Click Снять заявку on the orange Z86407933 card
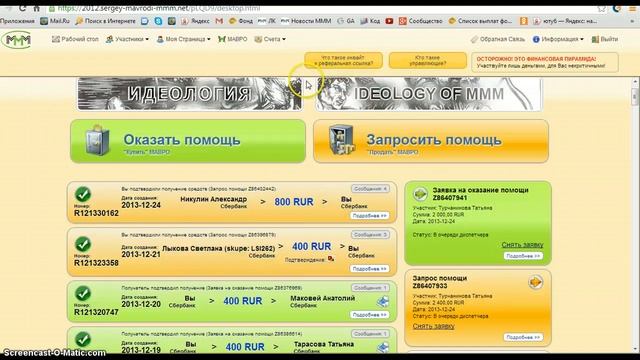 [433, 326]
